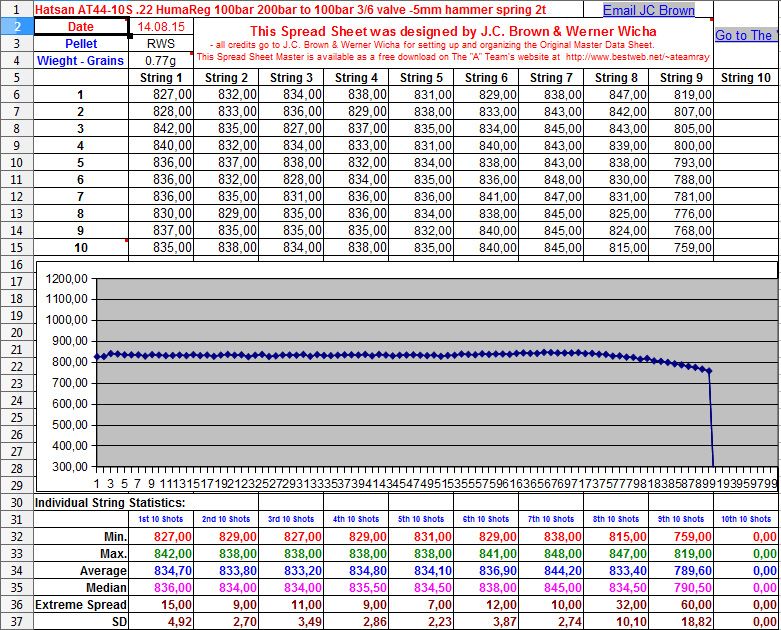The image size is (781, 630).
Task: Click the velocity line chart plot area
Action: (436, 373)
